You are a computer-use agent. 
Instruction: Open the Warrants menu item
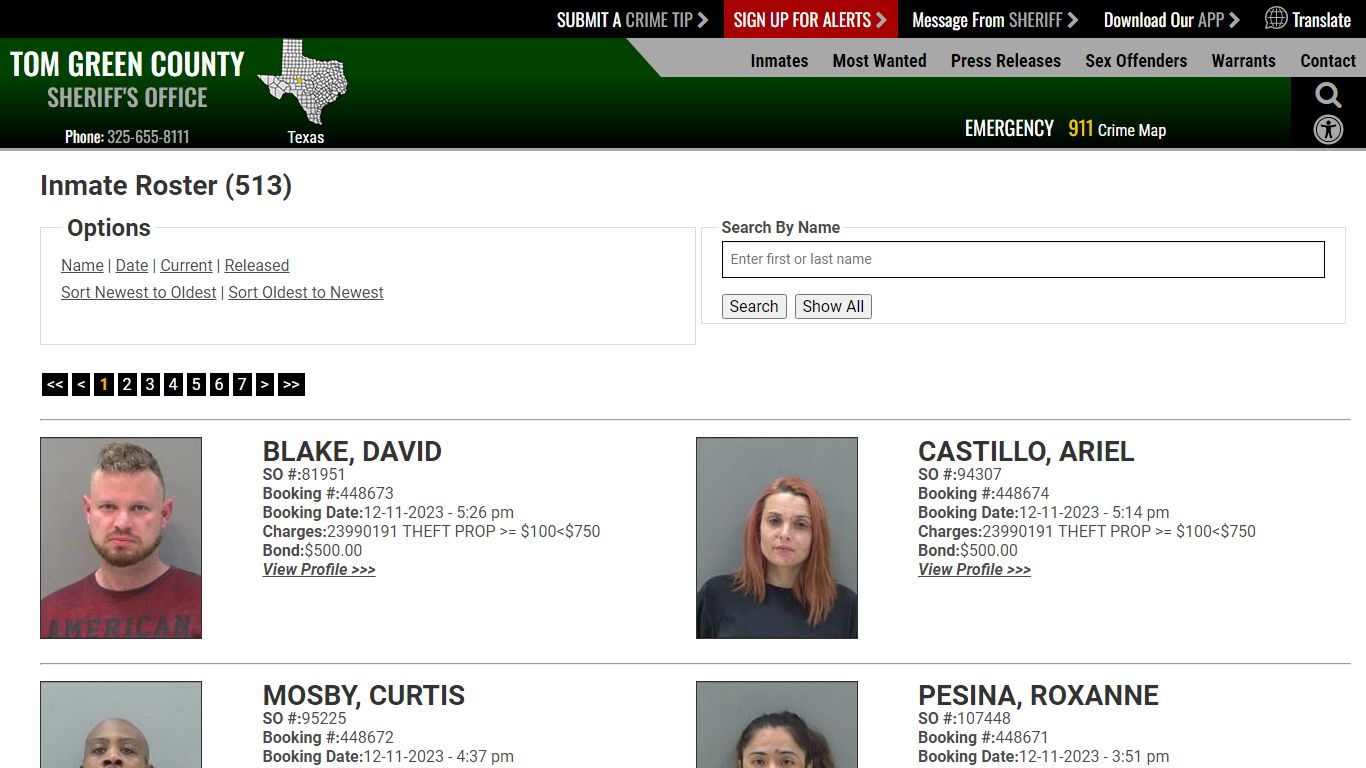[x=1243, y=61]
